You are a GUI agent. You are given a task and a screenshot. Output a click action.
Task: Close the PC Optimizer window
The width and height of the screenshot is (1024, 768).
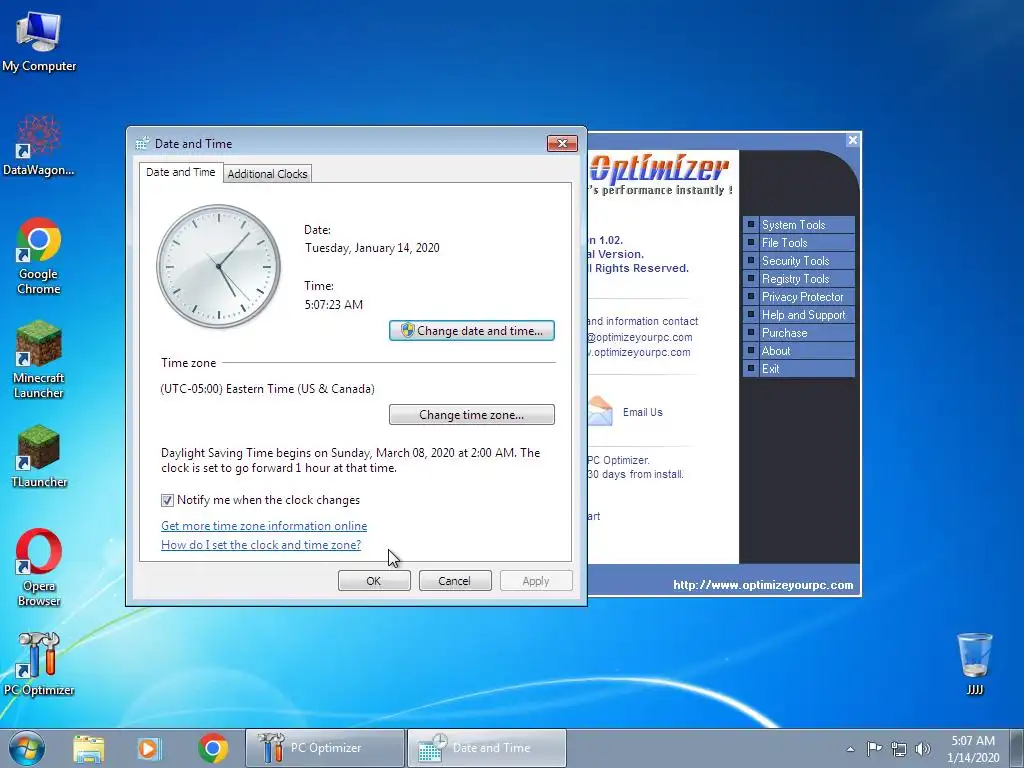click(852, 140)
